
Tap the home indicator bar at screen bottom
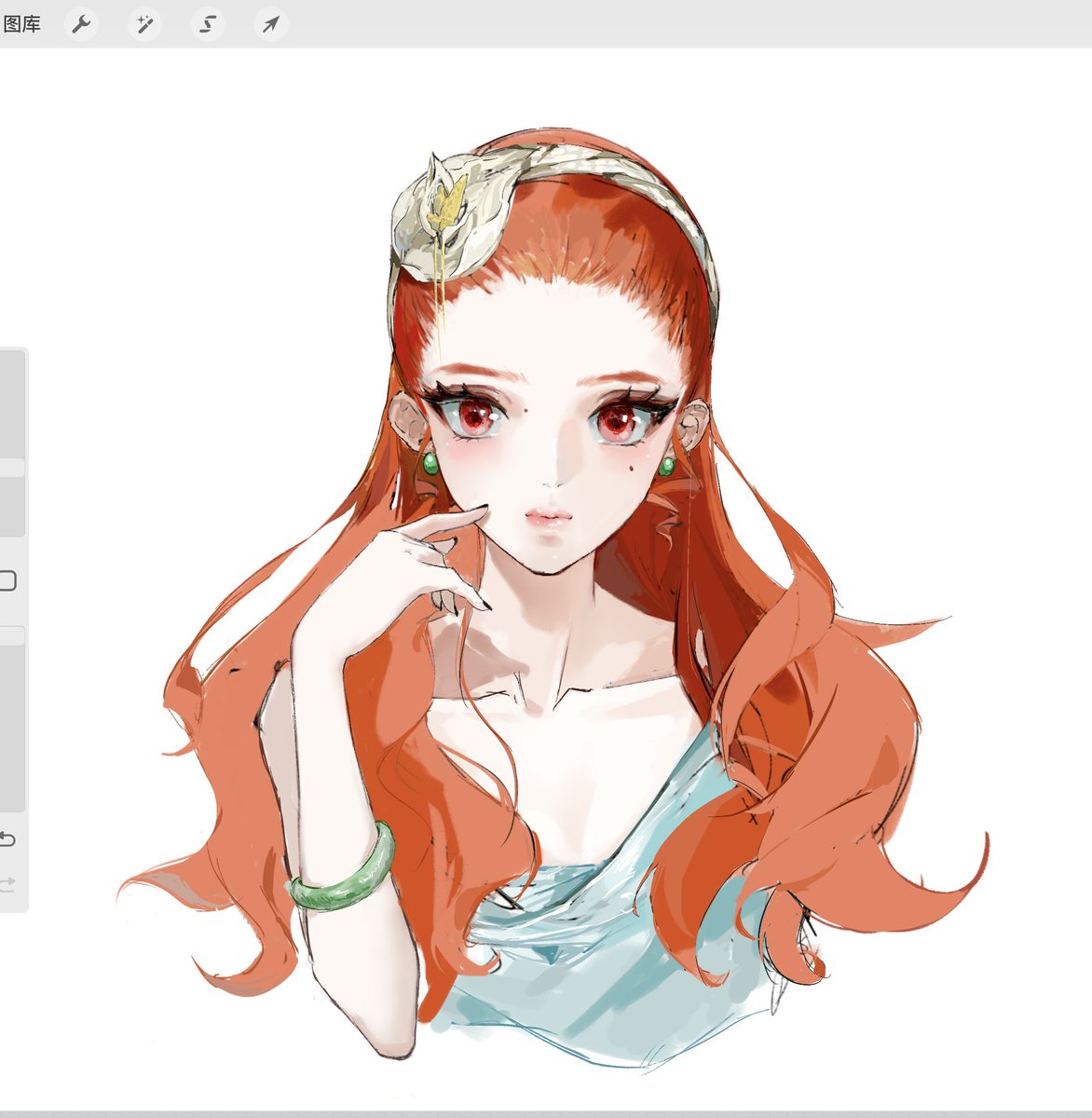546,1113
